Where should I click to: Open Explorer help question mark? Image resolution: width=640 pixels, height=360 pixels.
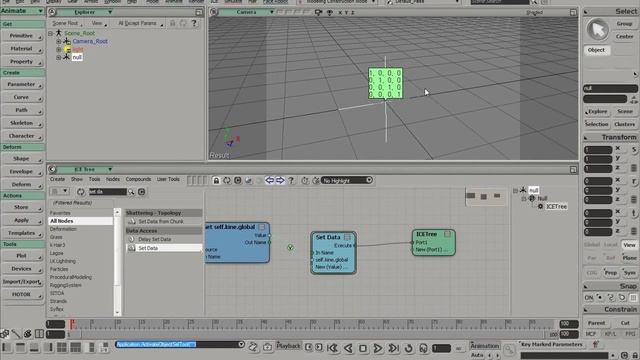pos(194,23)
